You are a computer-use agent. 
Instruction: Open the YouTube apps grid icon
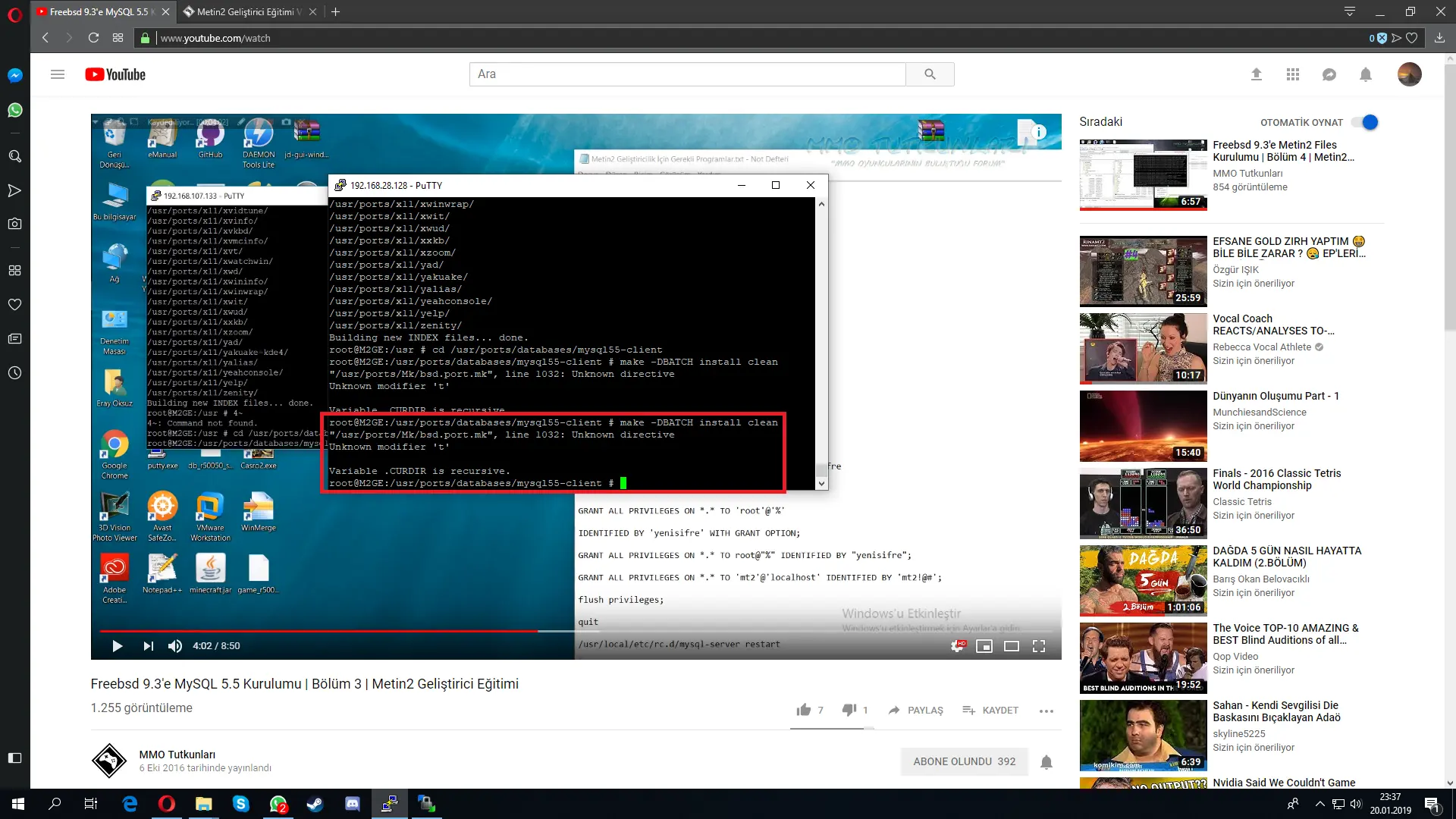point(1293,74)
